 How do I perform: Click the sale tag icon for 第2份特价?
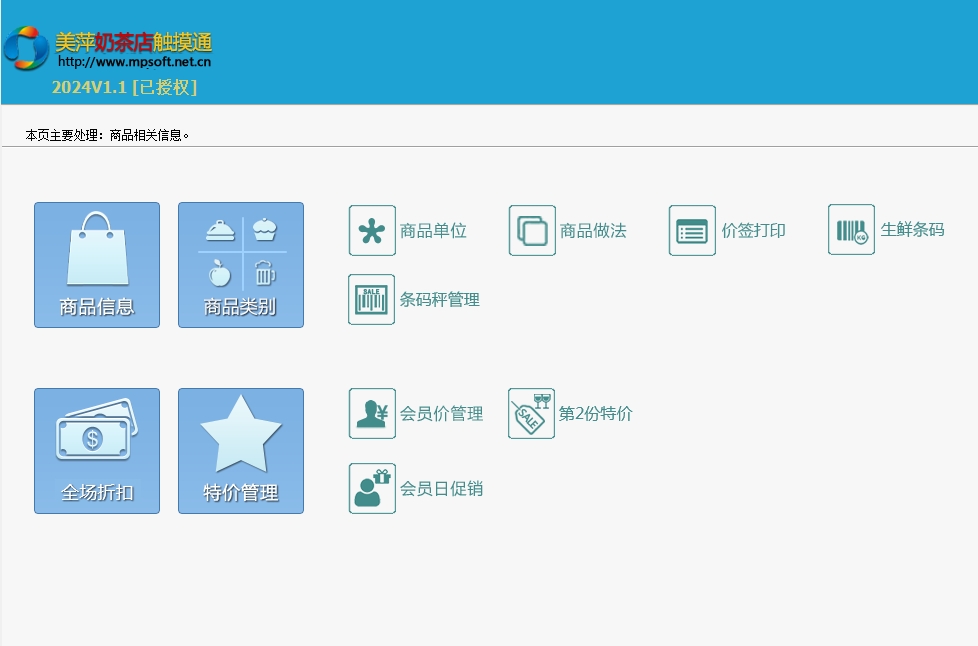(x=531, y=414)
